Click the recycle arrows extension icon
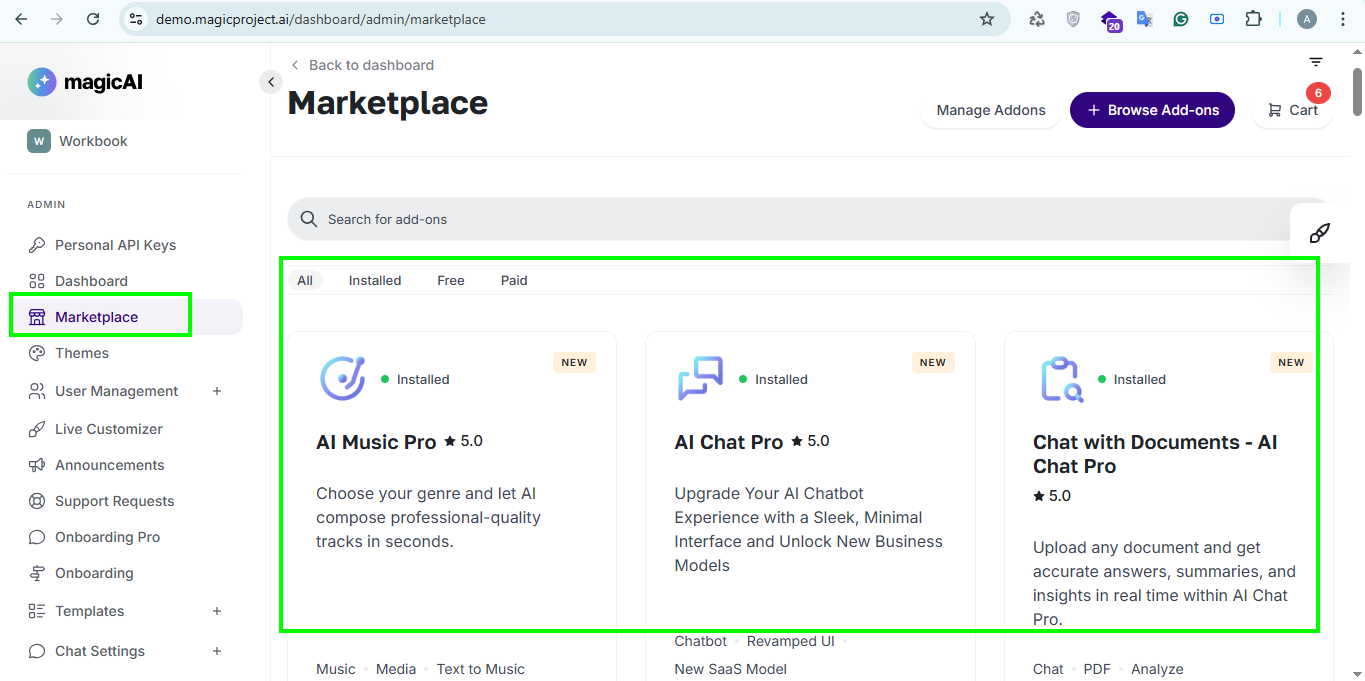This screenshot has height=681, width=1365. coord(1037,19)
